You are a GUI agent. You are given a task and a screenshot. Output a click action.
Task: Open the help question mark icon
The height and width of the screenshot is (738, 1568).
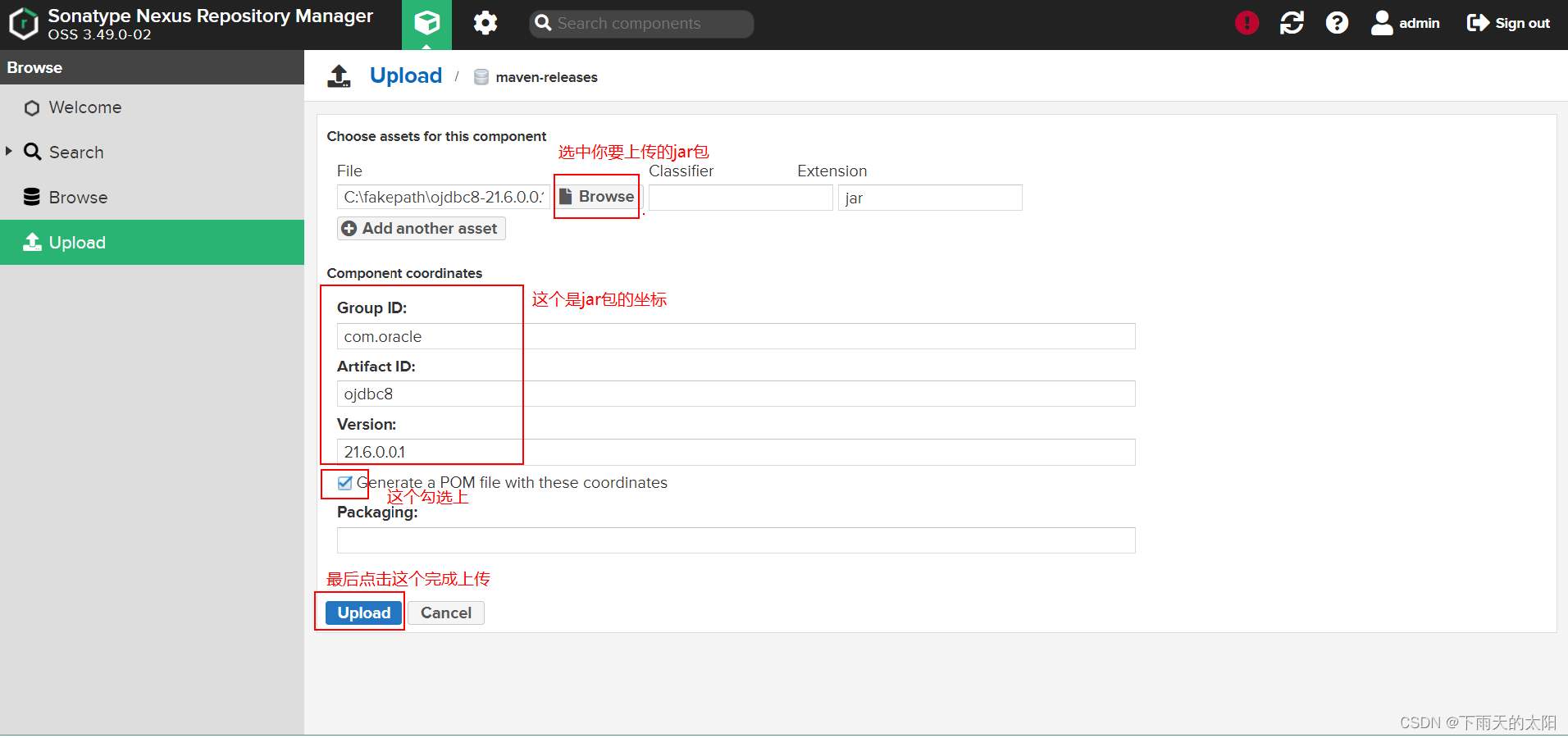coord(1337,23)
